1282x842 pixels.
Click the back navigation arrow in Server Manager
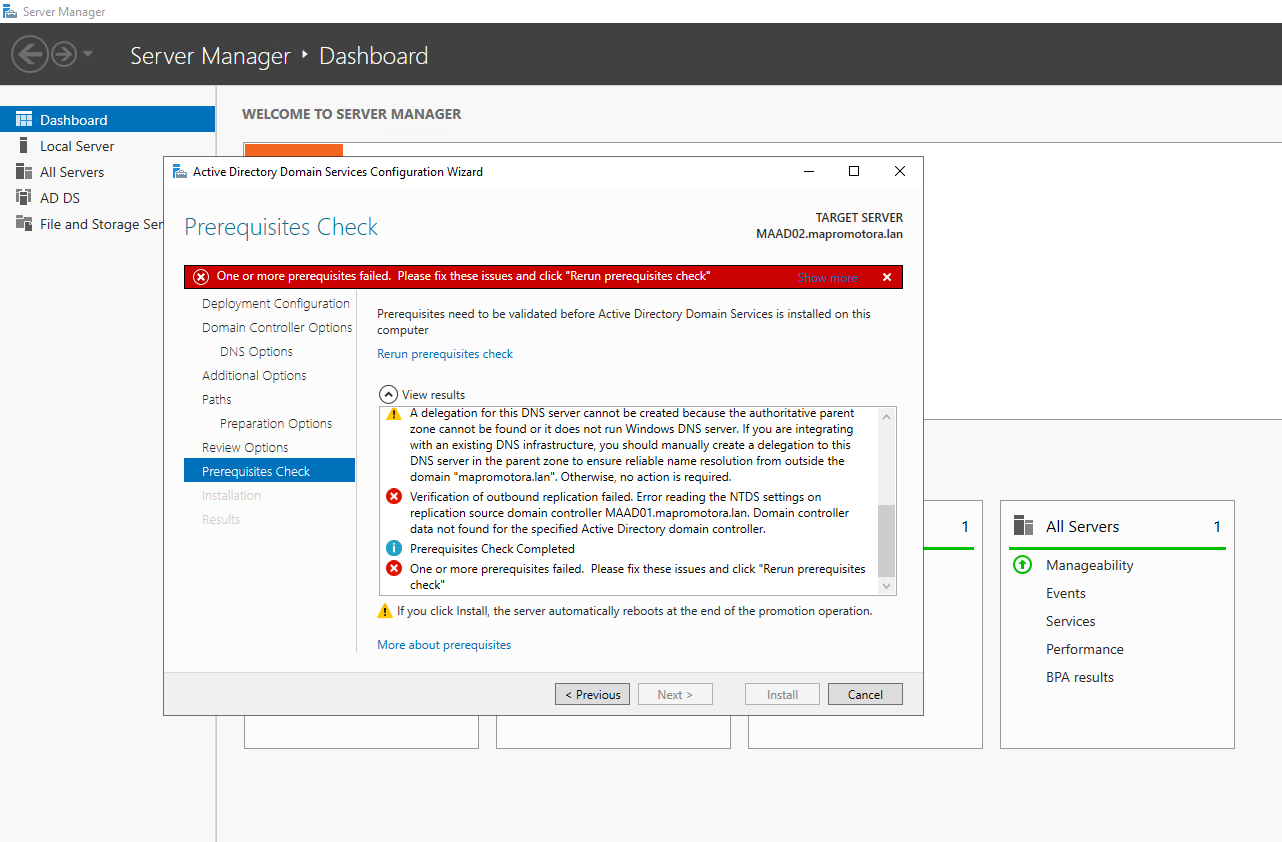click(x=31, y=54)
